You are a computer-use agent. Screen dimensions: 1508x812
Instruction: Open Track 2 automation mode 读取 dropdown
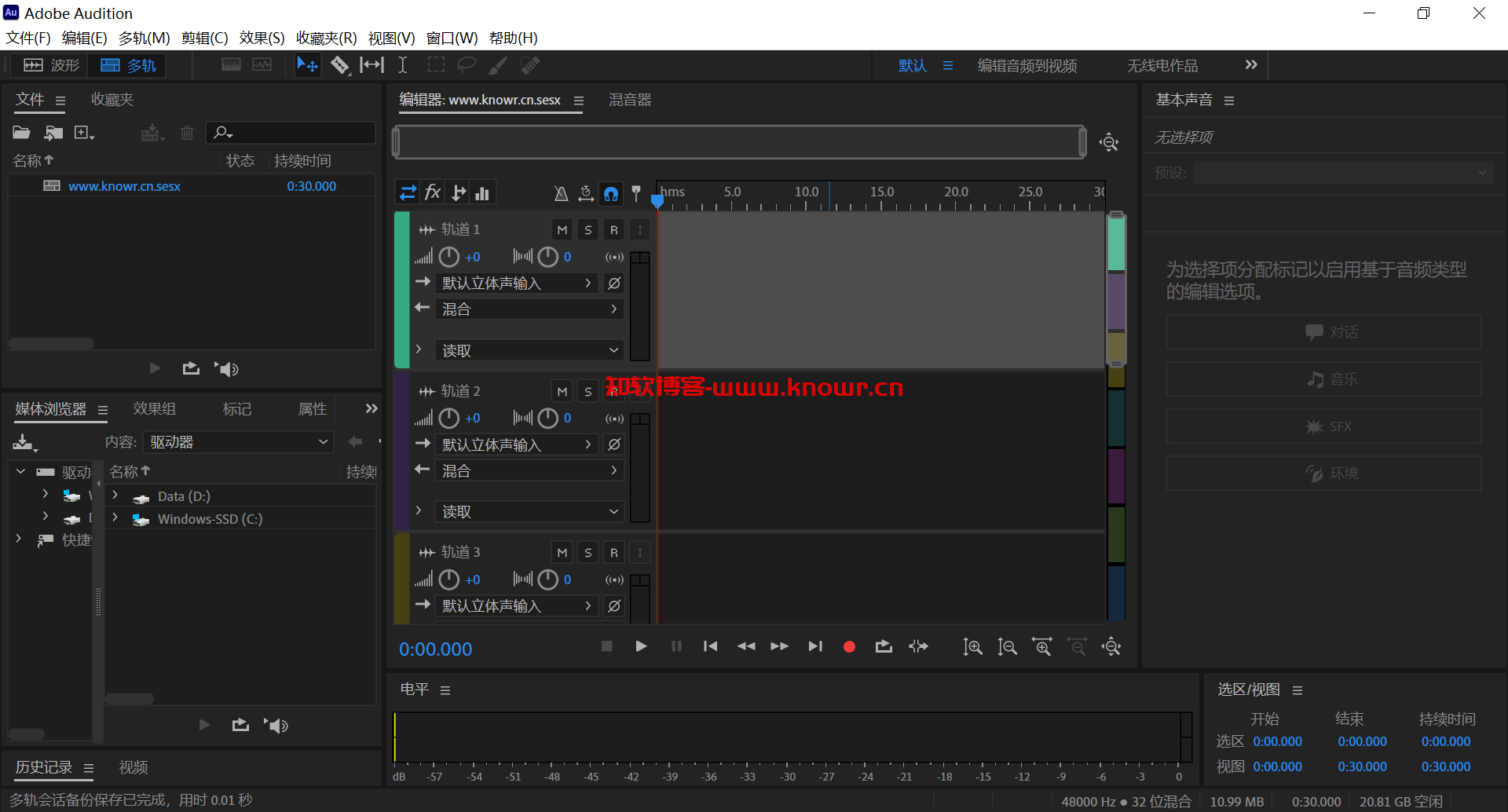(530, 511)
